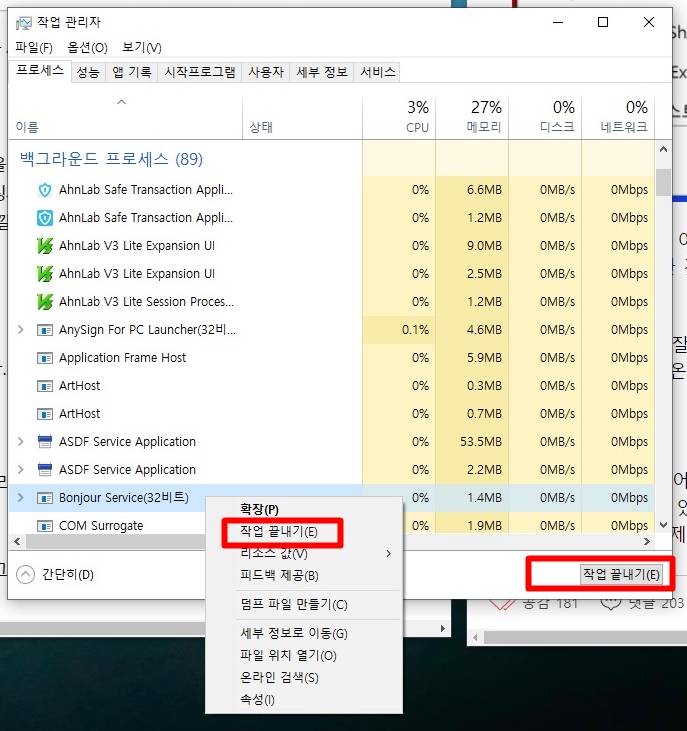687x731 pixels.
Task: Click the second AhnLab Safe Transaction shield icon
Action: click(45, 218)
